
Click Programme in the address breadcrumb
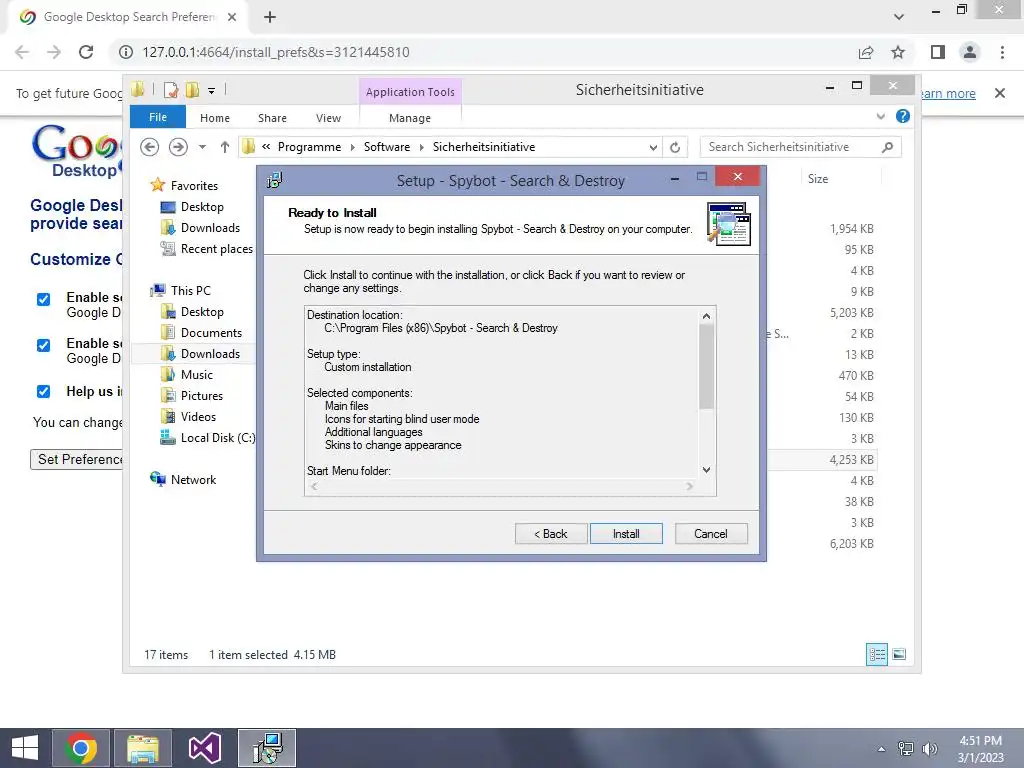310,147
